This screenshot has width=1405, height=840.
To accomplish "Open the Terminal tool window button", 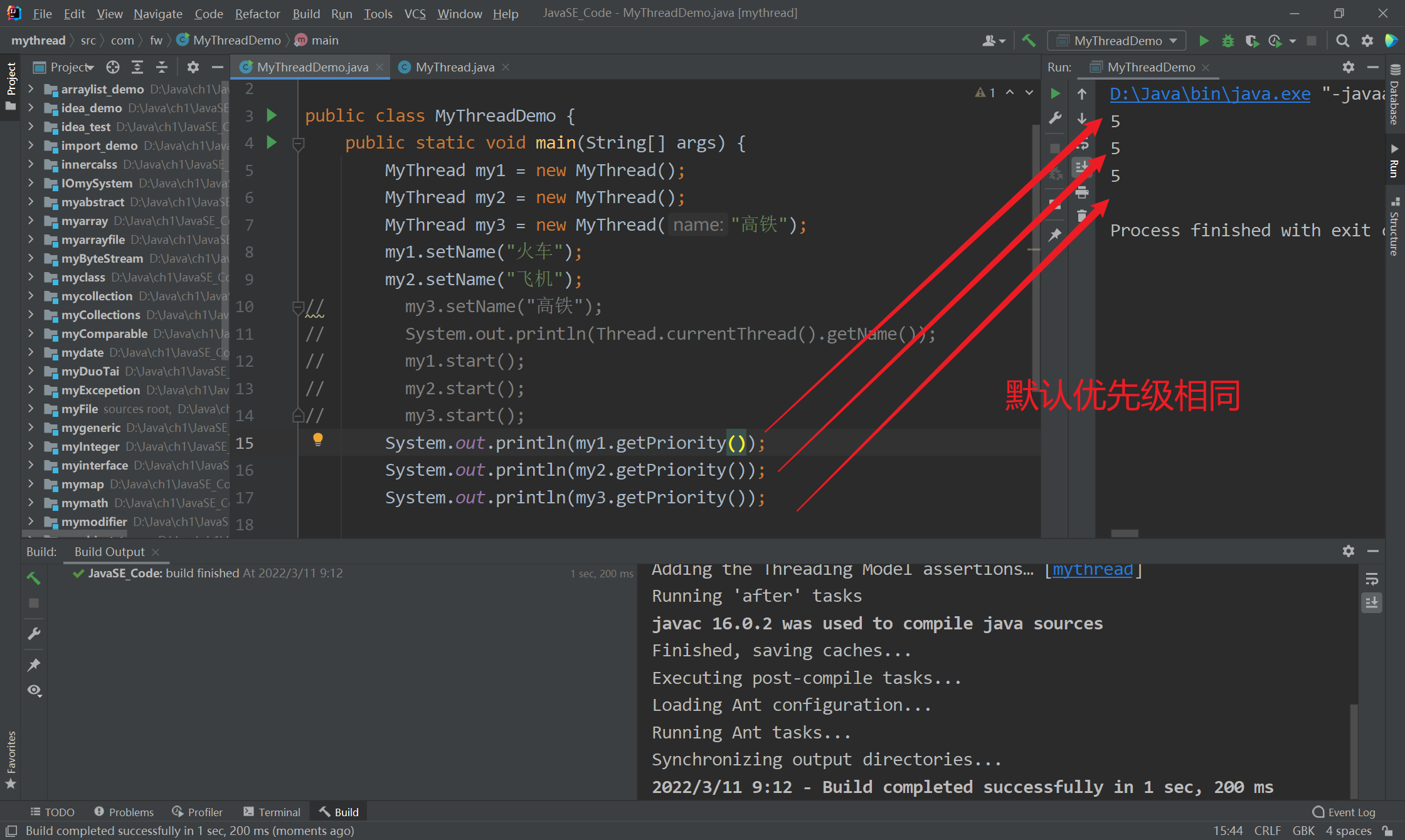I will coord(272,812).
